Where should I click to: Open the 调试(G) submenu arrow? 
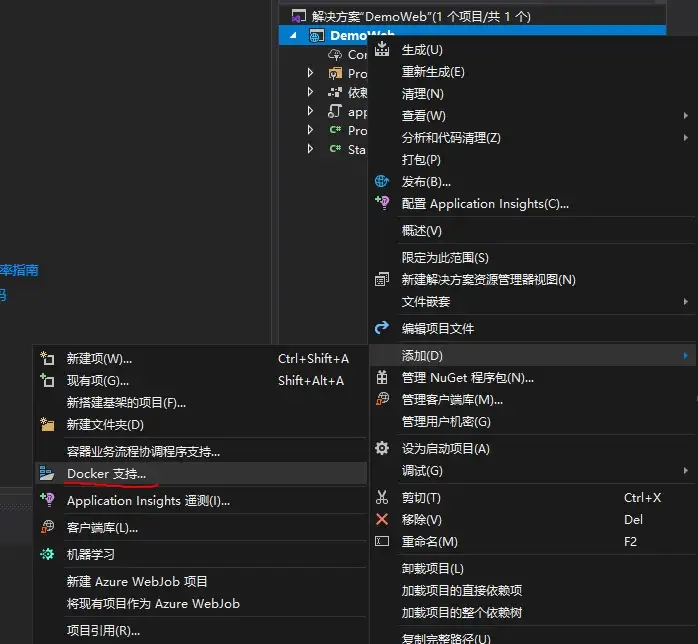click(x=686, y=470)
